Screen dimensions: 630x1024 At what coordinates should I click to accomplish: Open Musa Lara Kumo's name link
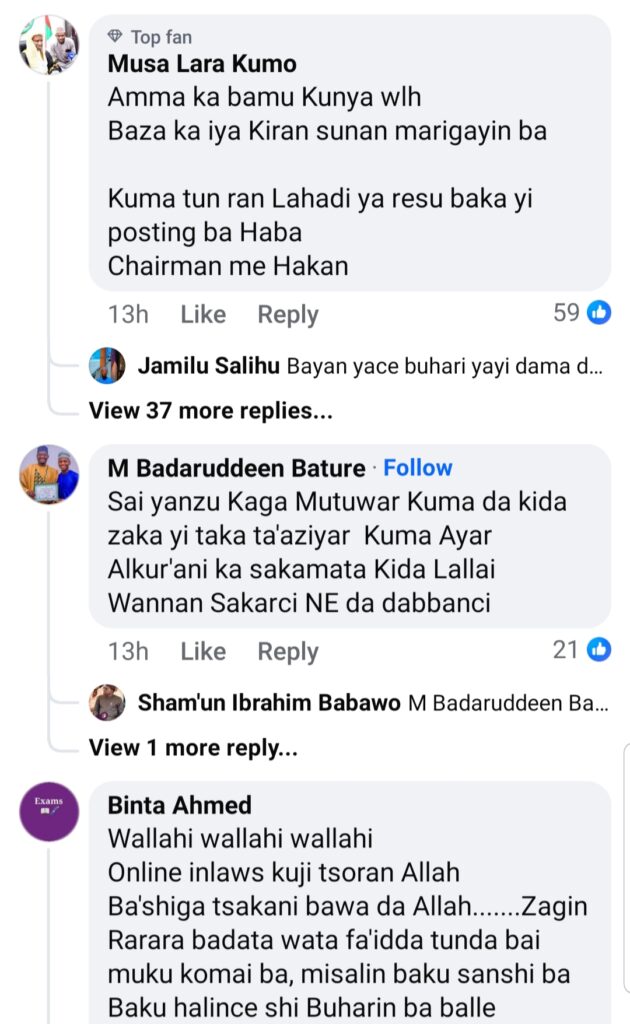[202, 64]
